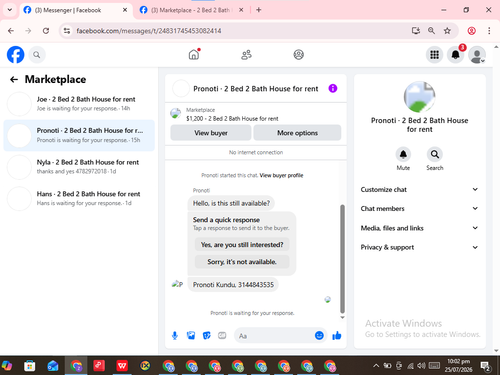The image size is (500, 375).
Task: Open Microsoft Store from the taskbar
Action: (x=30, y=366)
